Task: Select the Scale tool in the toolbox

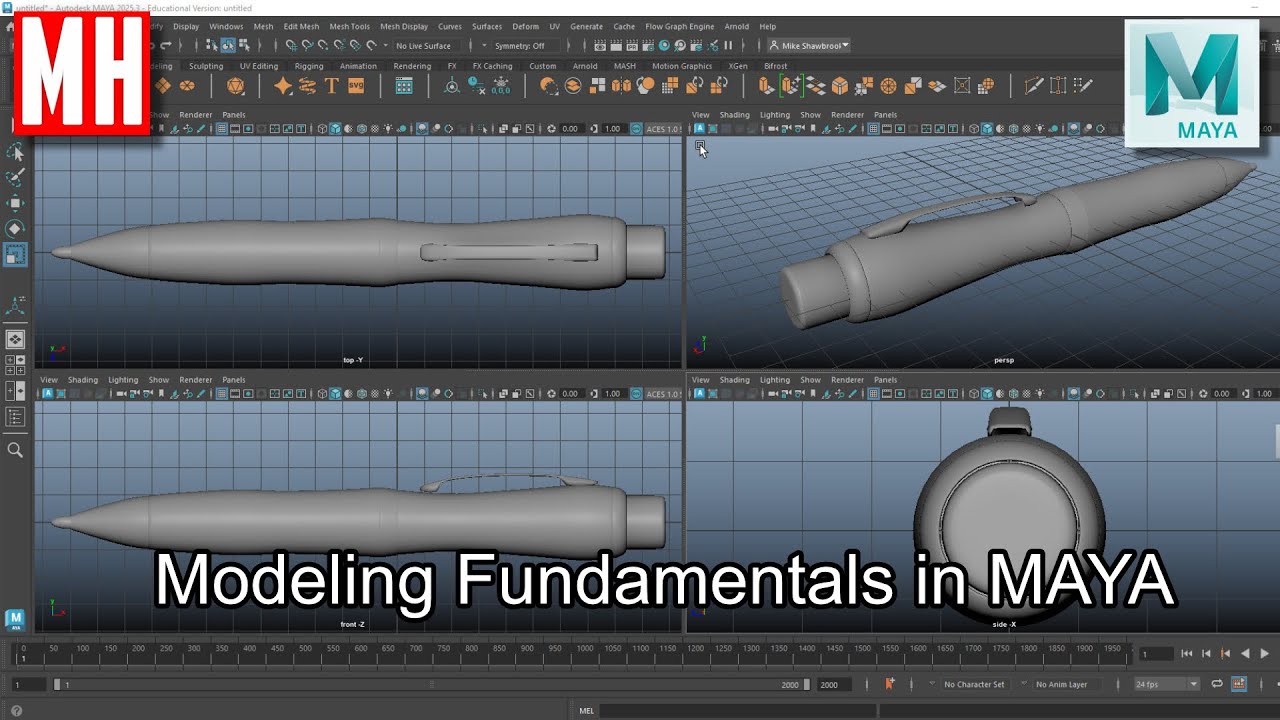Action: click(x=16, y=255)
